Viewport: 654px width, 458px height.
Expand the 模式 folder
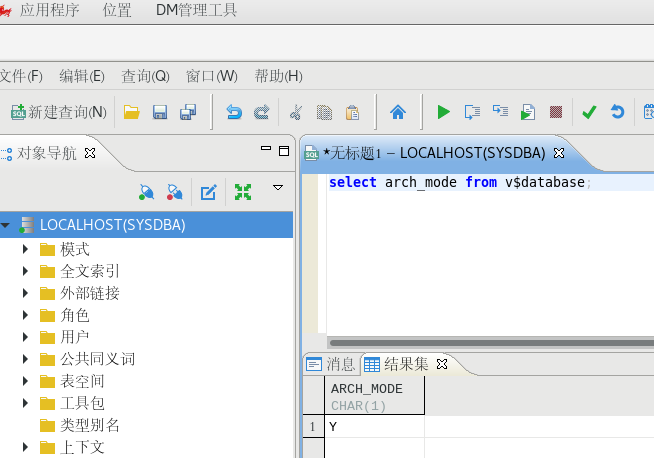tap(25, 249)
